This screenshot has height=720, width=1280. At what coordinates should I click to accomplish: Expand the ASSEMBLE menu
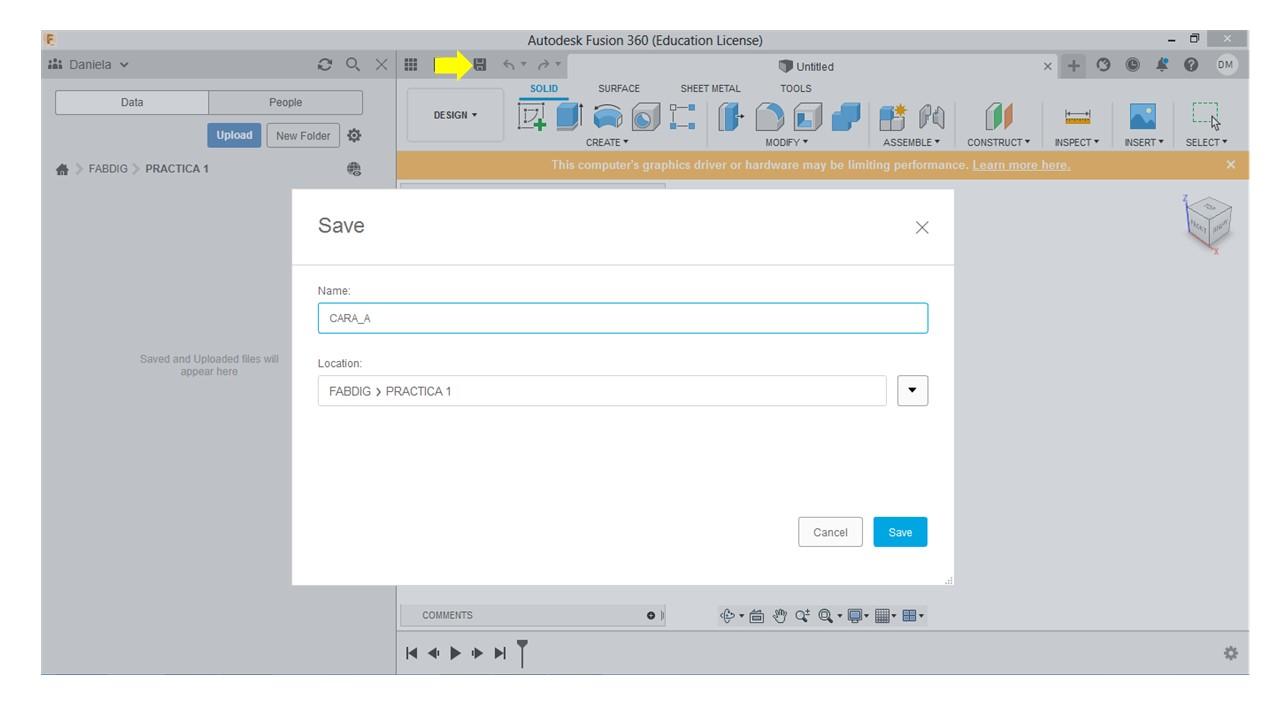click(x=911, y=142)
